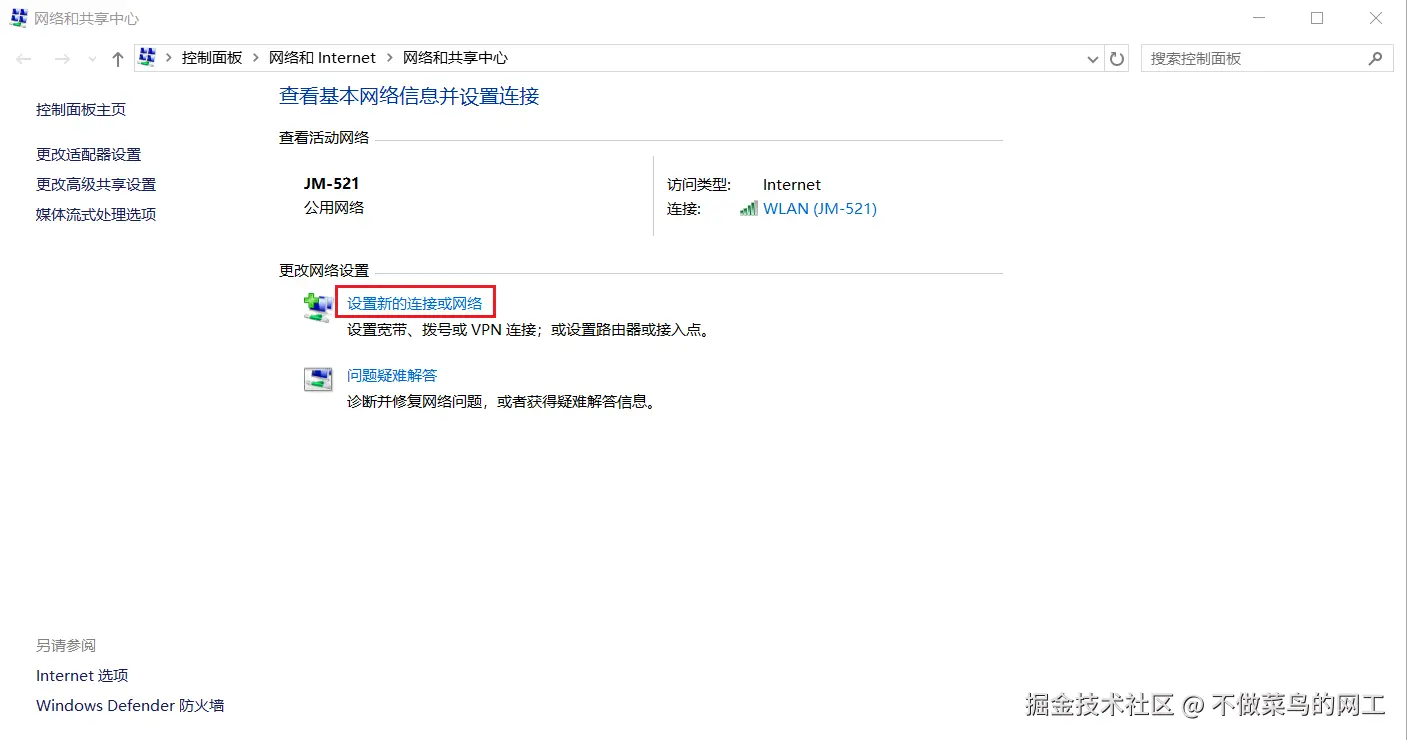The height and width of the screenshot is (740, 1407).
Task: Click the WLAN signal strength icon next to JM-521
Action: coord(748,209)
